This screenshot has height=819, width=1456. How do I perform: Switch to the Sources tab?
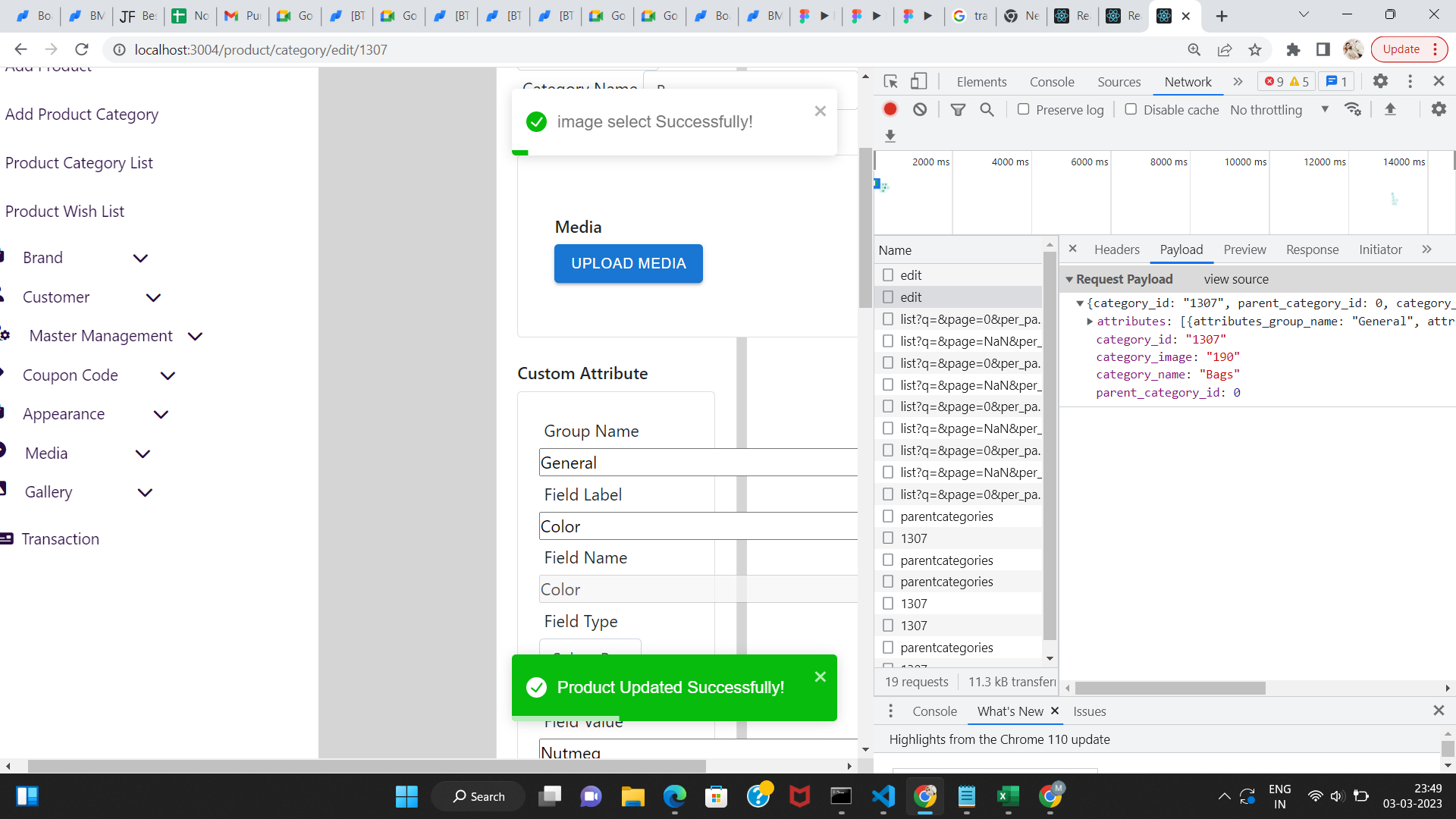tap(1119, 82)
